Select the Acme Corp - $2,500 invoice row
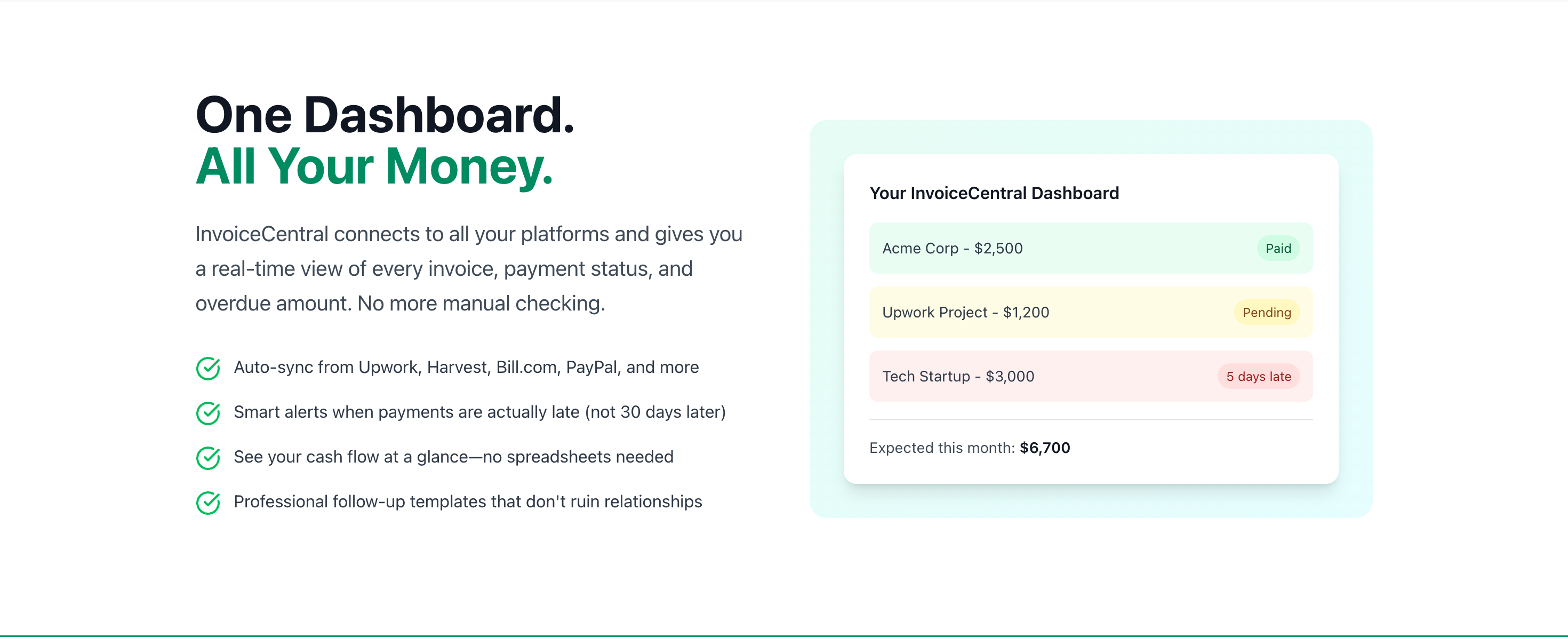This screenshot has width=1568, height=637. [x=1090, y=249]
